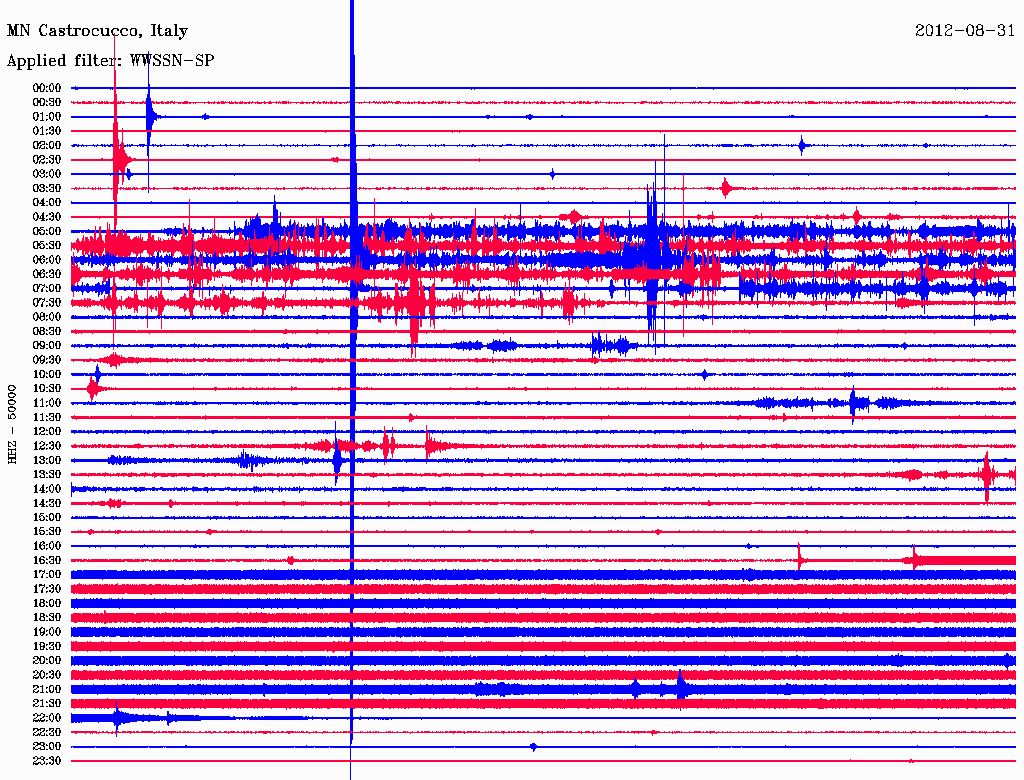Click the date label 2012-08-31
This screenshot has height=780, width=1024.
964,31
